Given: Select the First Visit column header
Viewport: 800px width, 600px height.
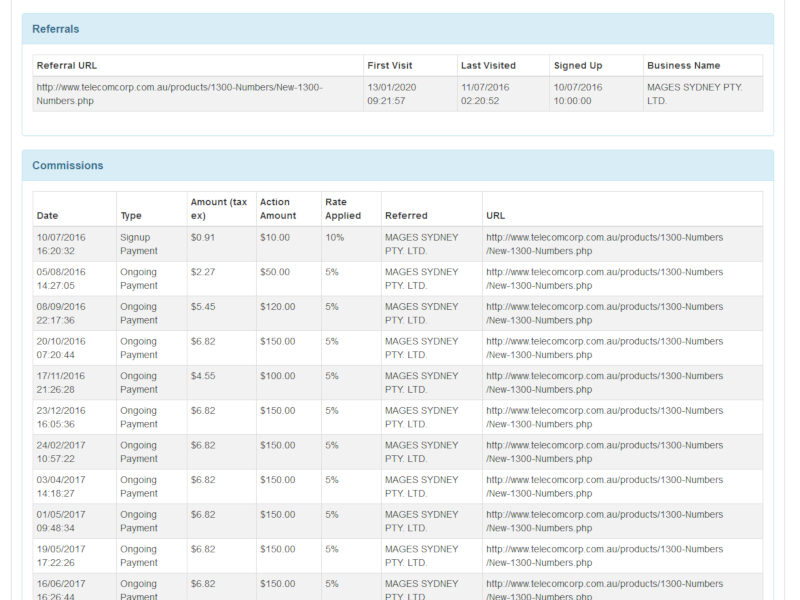Looking at the screenshot, I should tap(389, 66).
